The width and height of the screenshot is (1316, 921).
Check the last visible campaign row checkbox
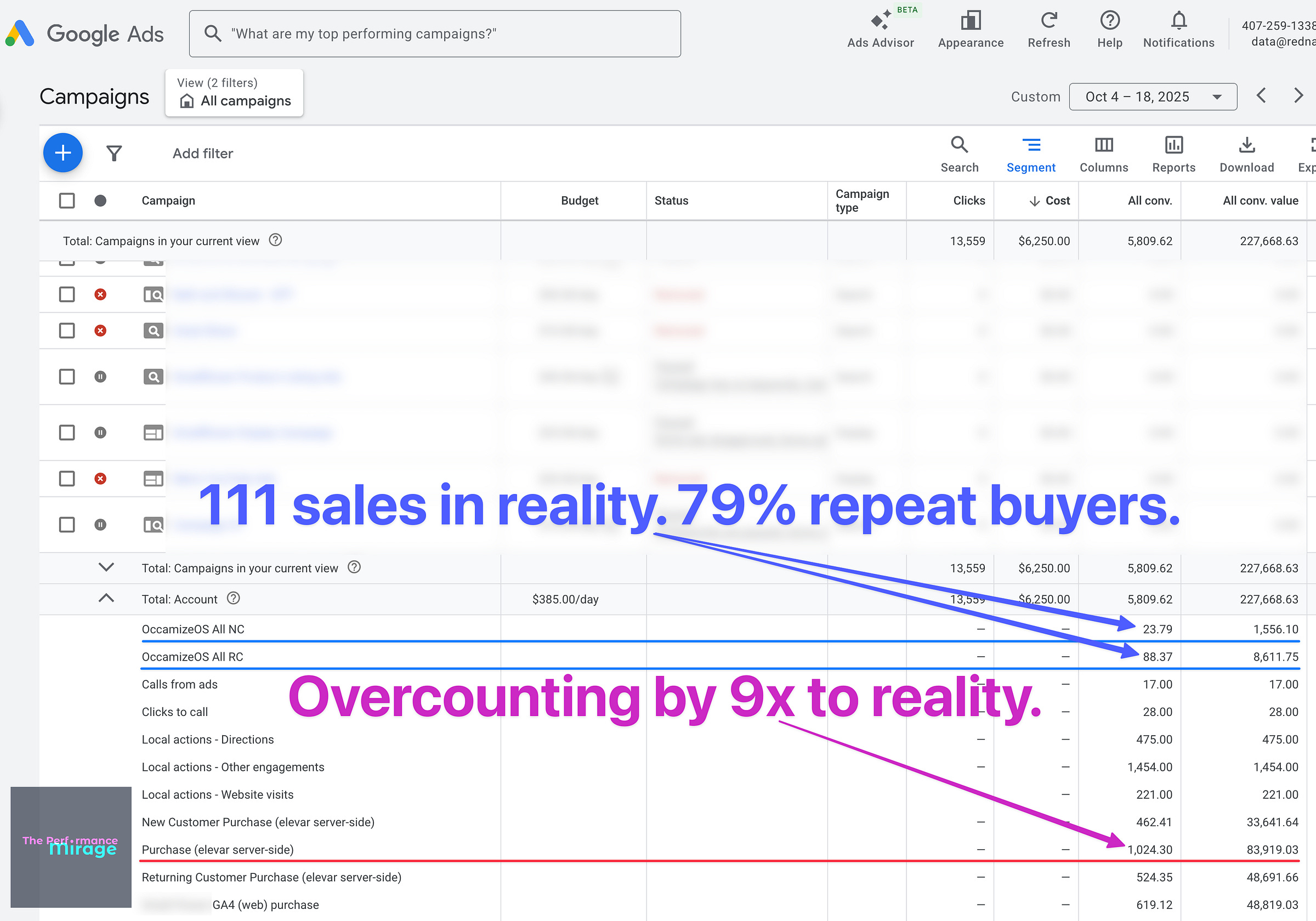click(67, 525)
